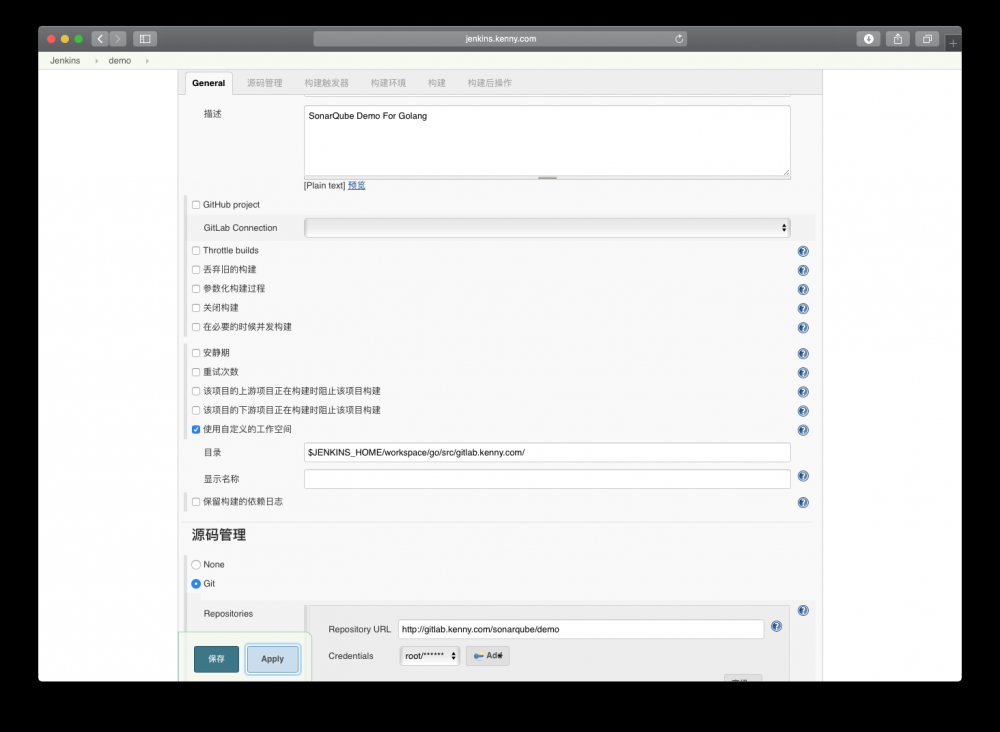The width and height of the screenshot is (1000, 732).
Task: Open the 构建触发器 tab
Action: click(x=327, y=83)
